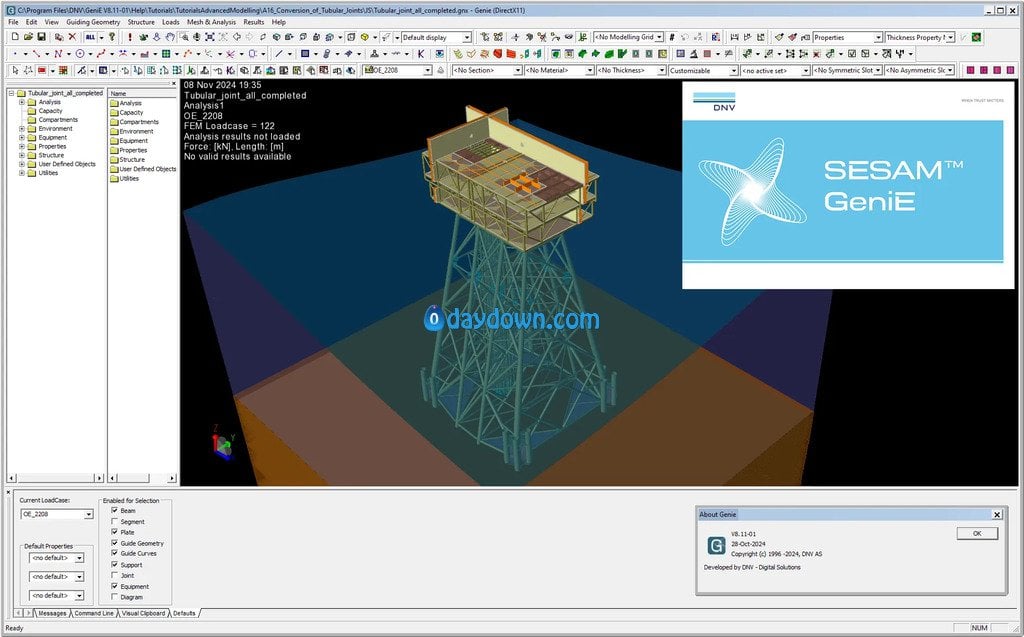Click the red X delete icon
Screen dimensions: 1024x637
pos(72,37)
